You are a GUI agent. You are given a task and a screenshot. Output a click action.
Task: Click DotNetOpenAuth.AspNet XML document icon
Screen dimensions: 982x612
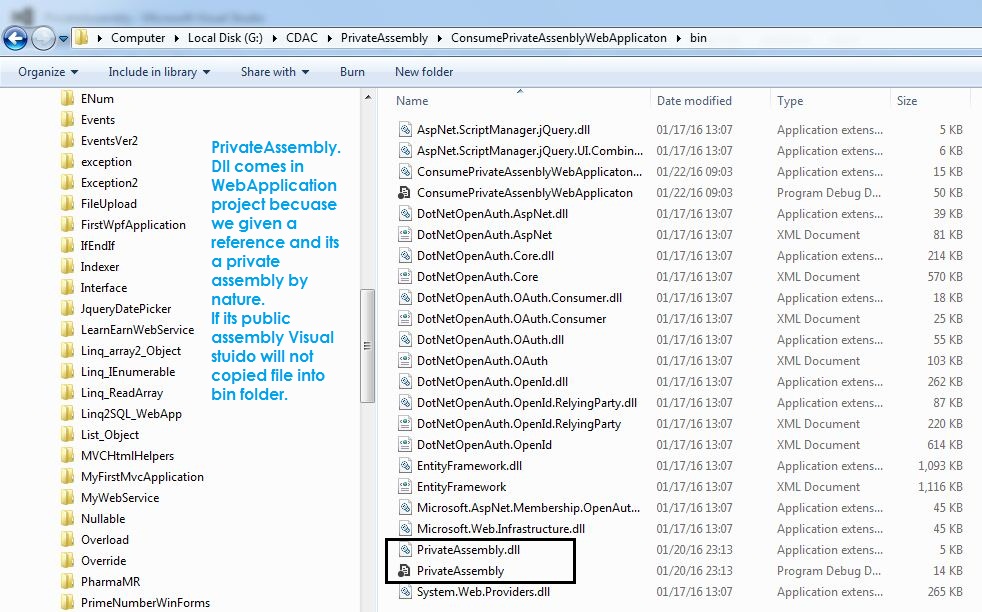tap(405, 235)
